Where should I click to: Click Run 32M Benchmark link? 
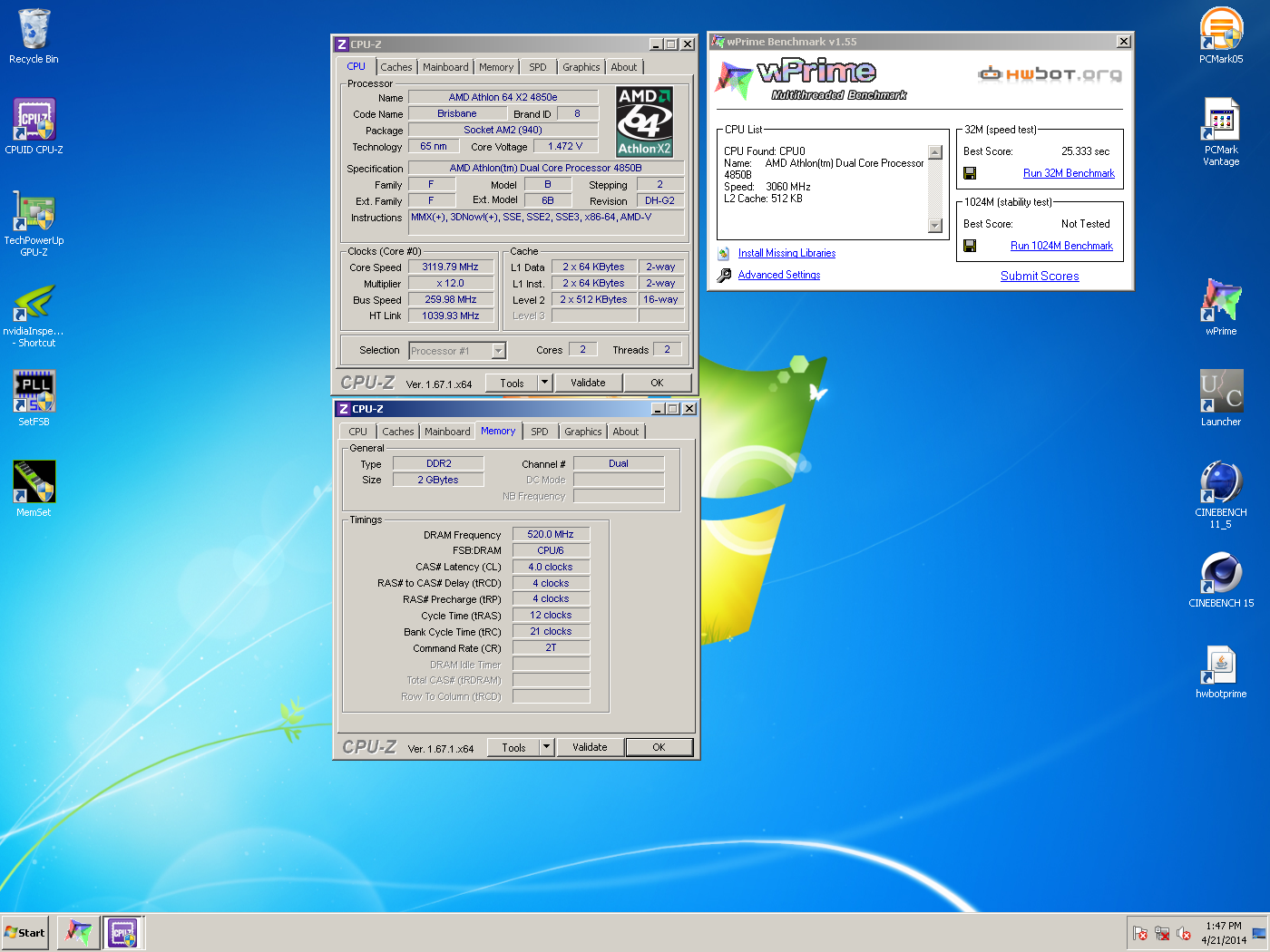point(1069,173)
